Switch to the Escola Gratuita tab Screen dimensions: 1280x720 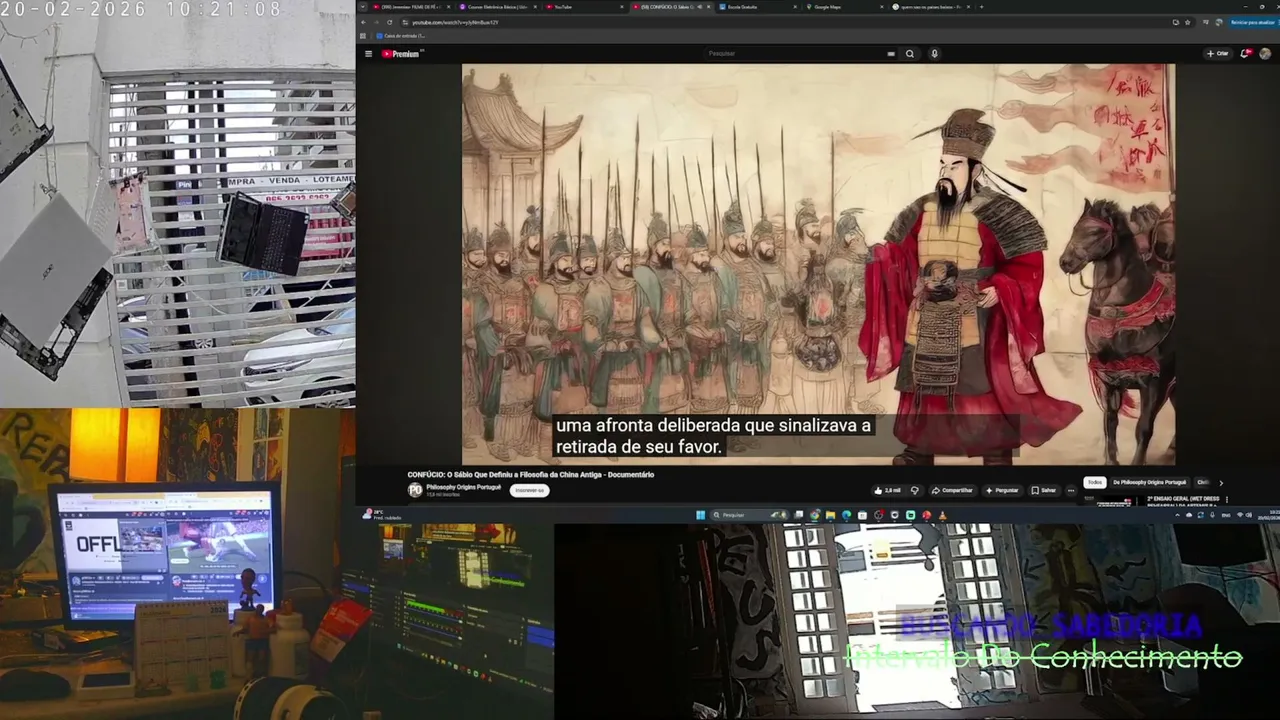pyautogui.click(x=757, y=7)
